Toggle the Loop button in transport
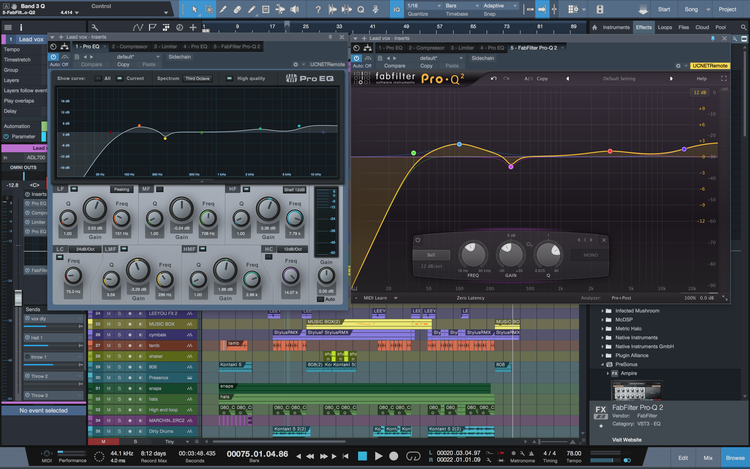Viewport: 750px width, 469px height. [413, 456]
